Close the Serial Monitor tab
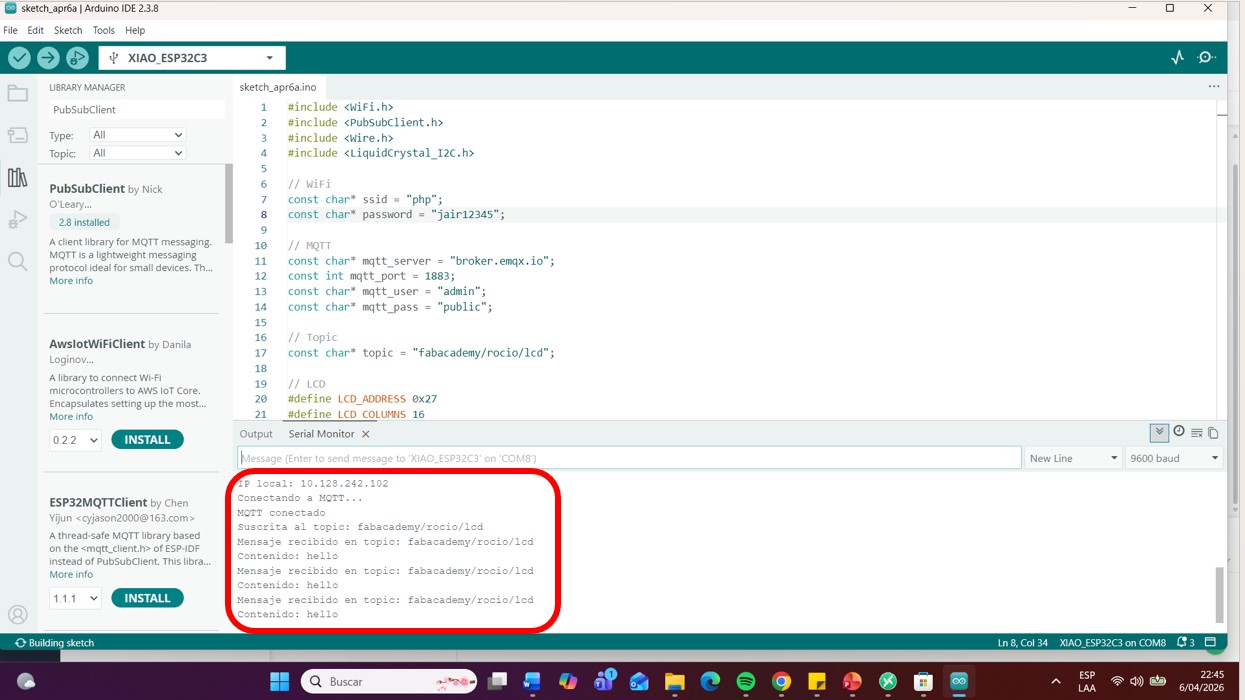The height and width of the screenshot is (700, 1245). click(366, 434)
